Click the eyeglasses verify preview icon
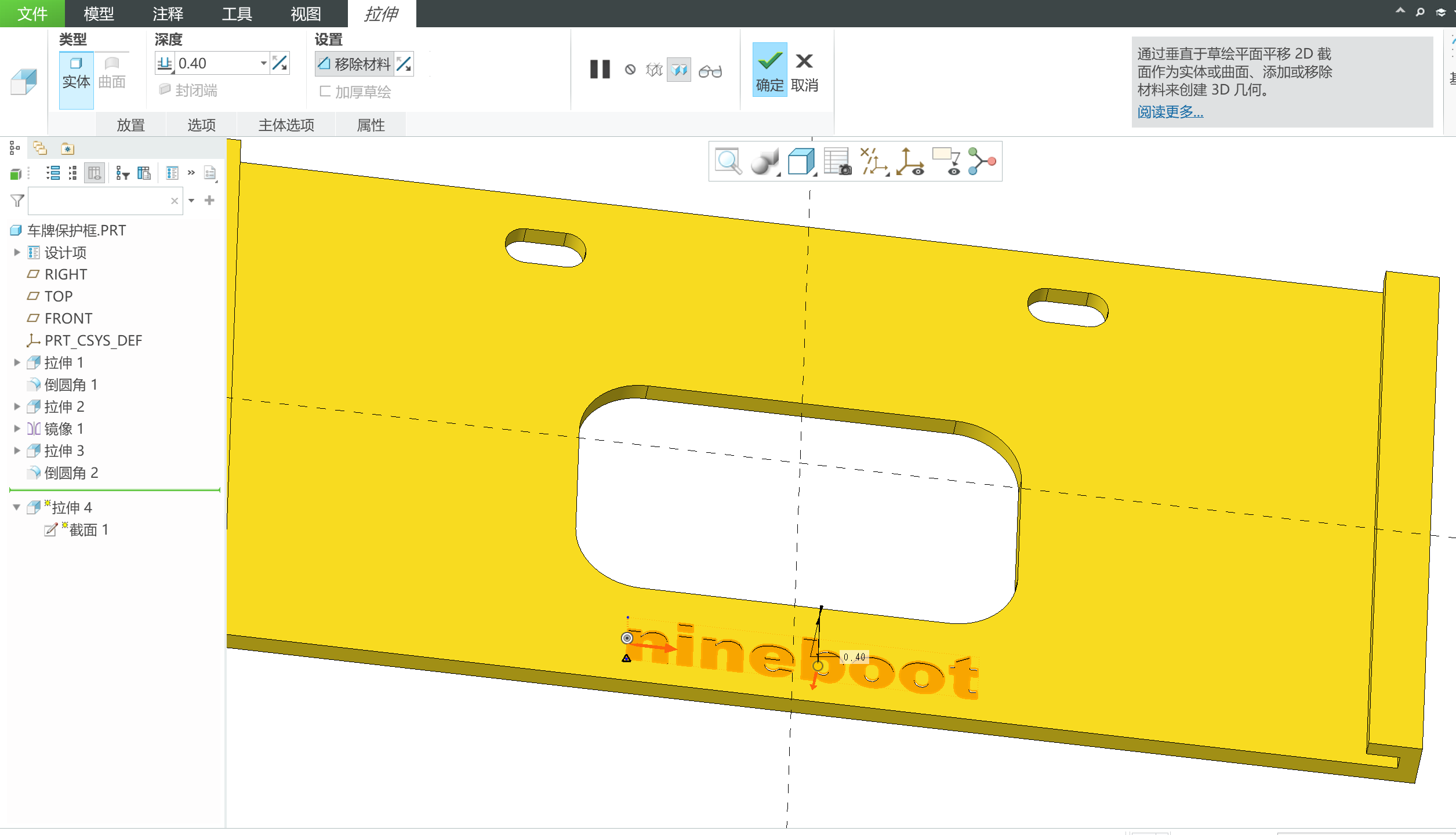Screen dimensions: 1456x835 (710, 71)
